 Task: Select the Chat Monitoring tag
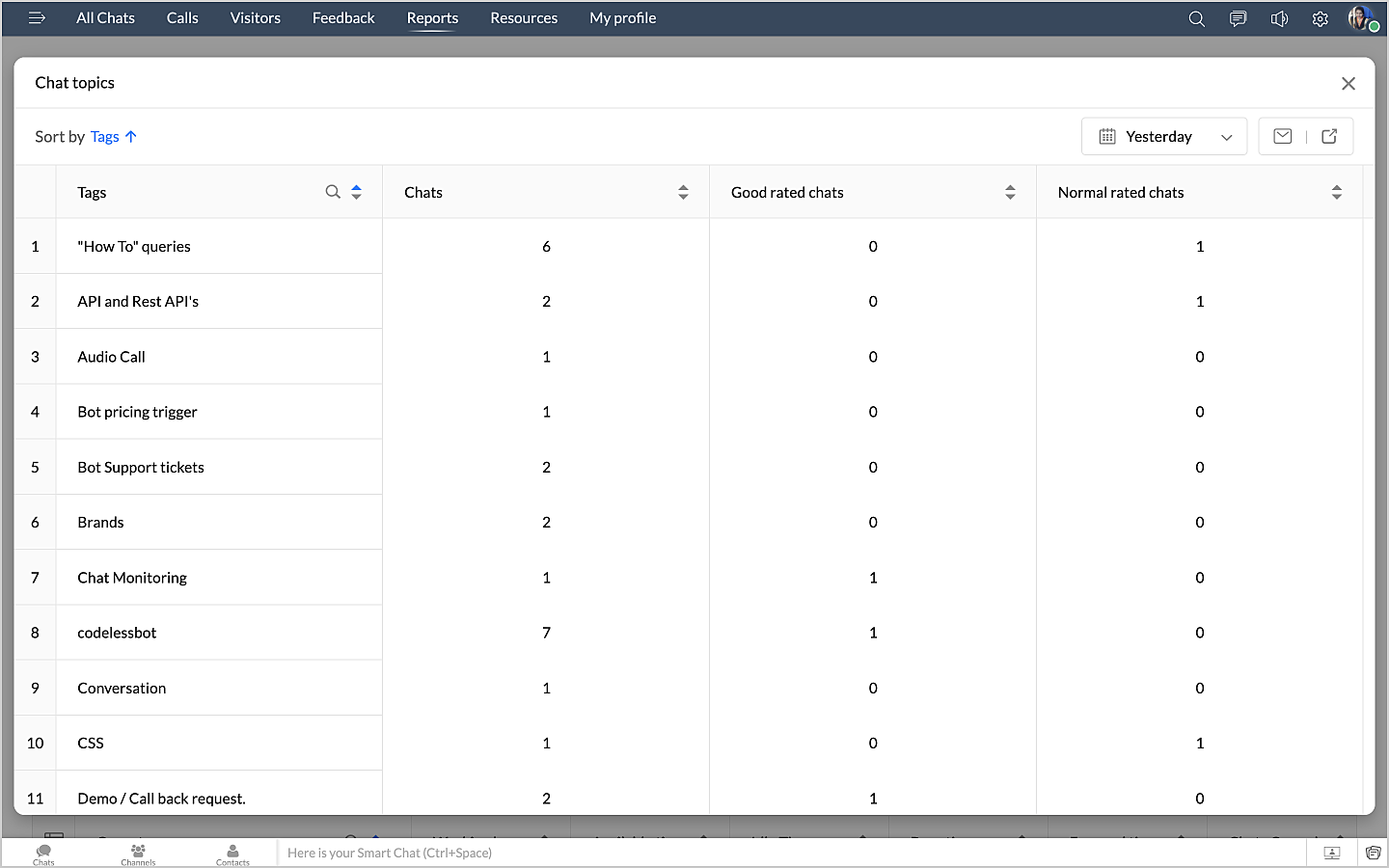pos(132,578)
